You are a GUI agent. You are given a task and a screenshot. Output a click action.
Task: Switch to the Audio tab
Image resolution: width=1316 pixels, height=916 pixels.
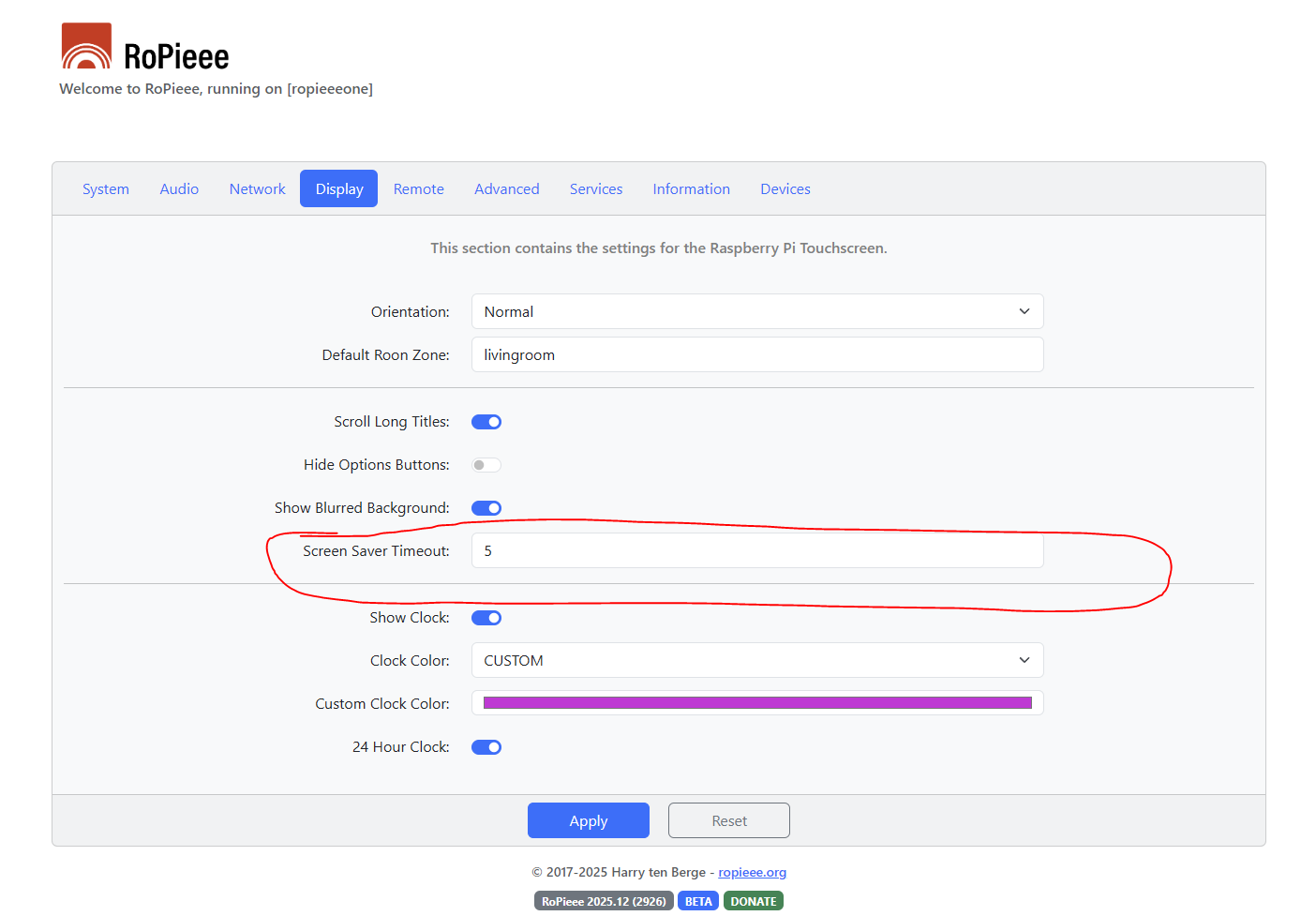tap(179, 188)
